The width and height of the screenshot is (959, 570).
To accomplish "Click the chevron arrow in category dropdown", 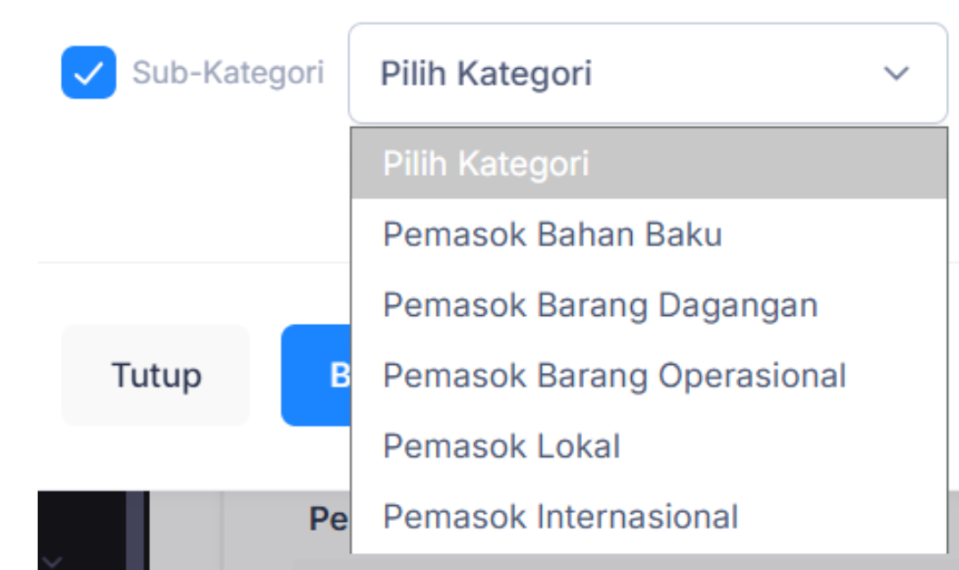I will tap(897, 74).
